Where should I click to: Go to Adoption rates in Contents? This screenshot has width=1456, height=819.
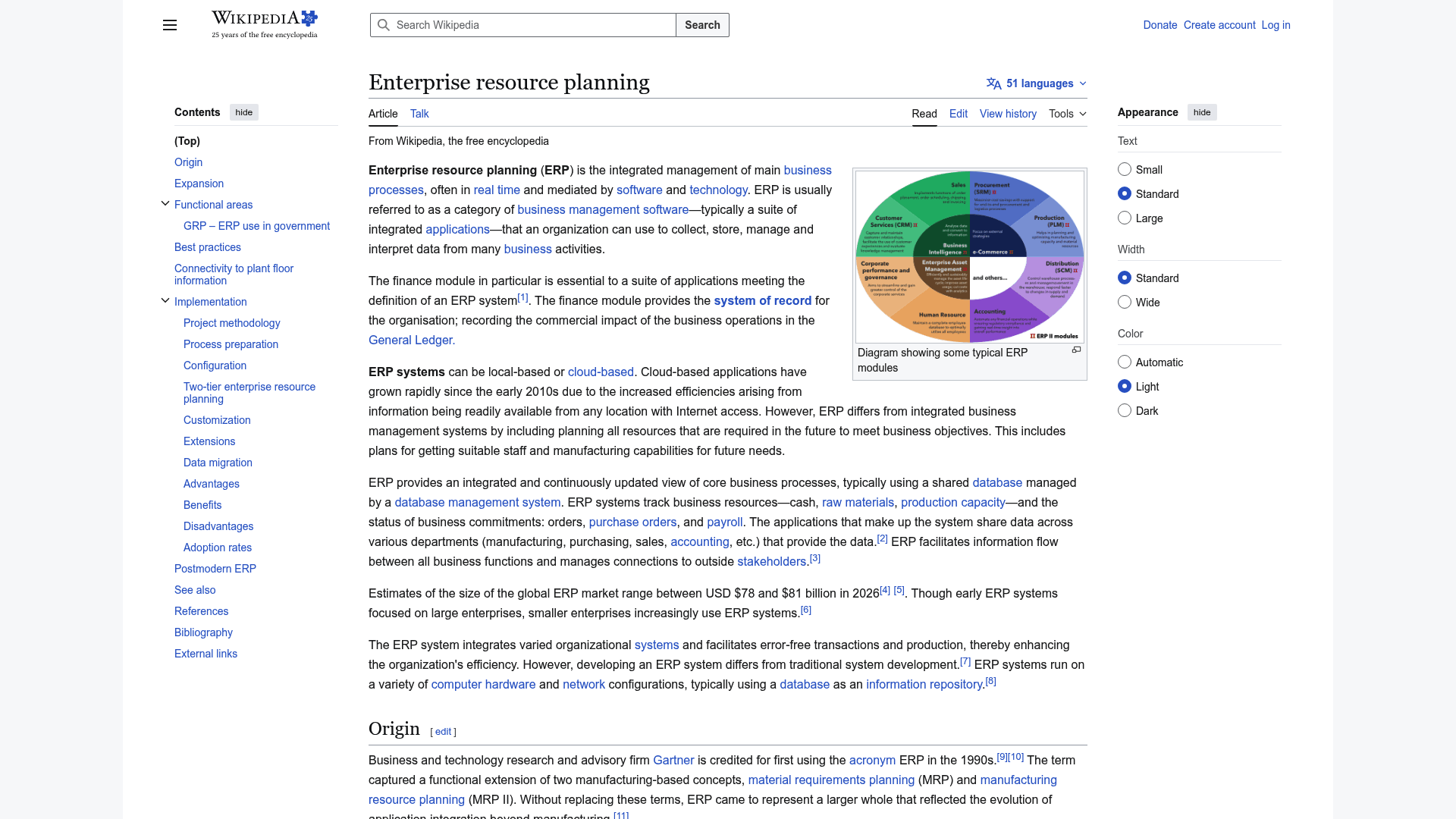[218, 548]
